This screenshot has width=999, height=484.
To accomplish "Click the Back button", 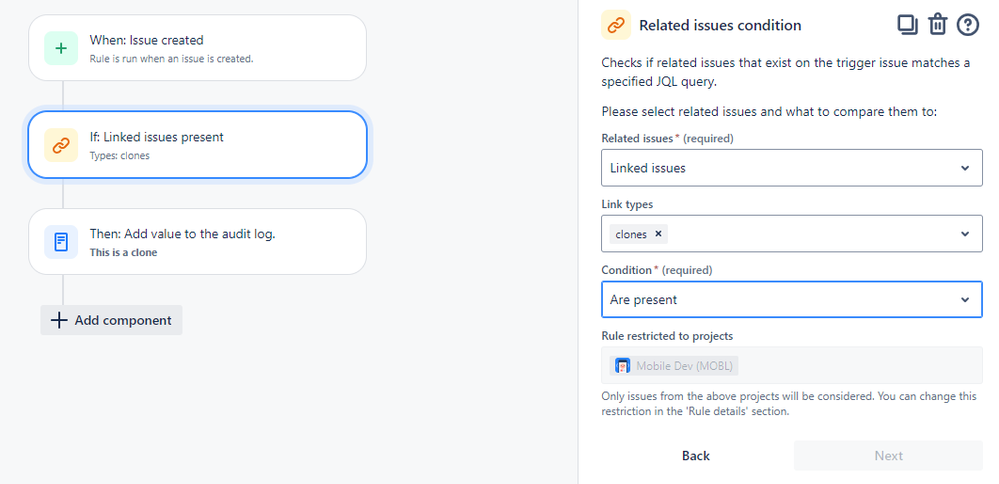I will (696, 456).
